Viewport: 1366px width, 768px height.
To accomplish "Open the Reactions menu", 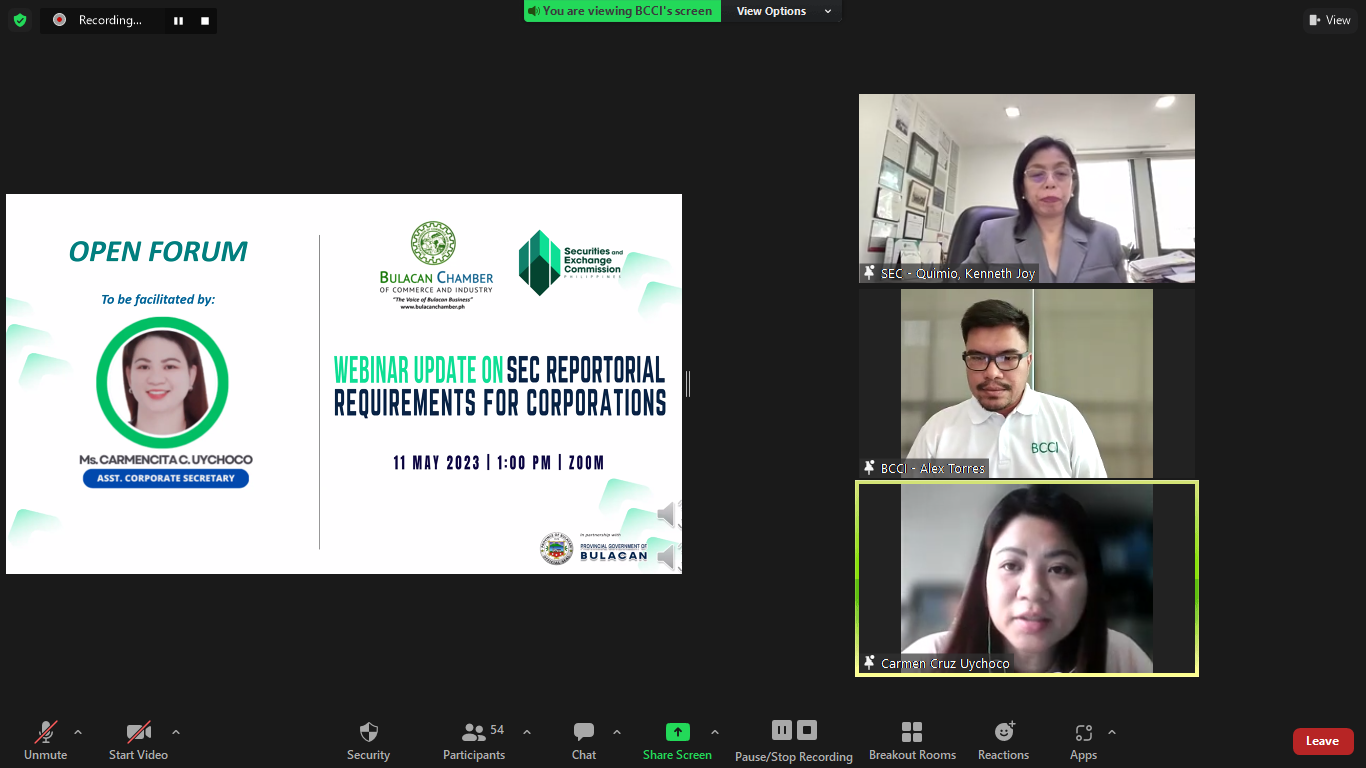I will pos(1003,741).
